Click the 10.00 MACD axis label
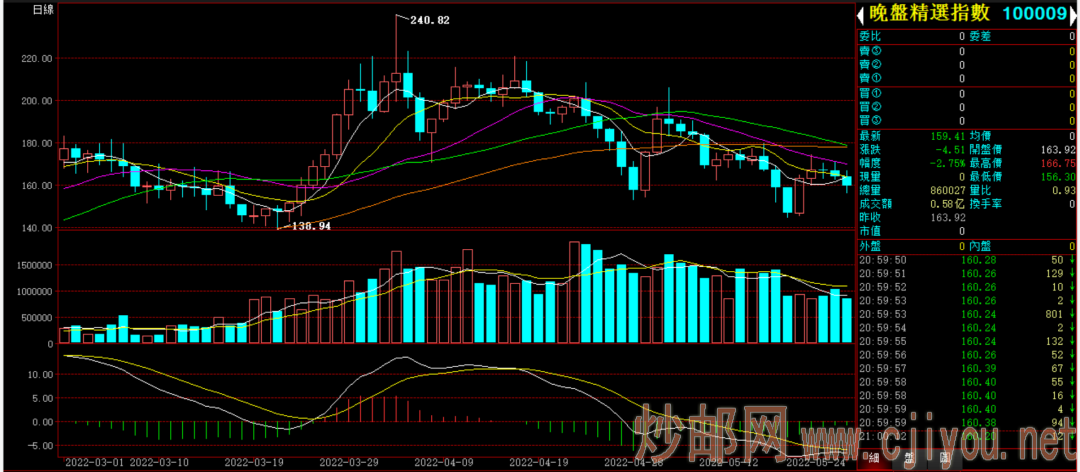 tap(38, 375)
